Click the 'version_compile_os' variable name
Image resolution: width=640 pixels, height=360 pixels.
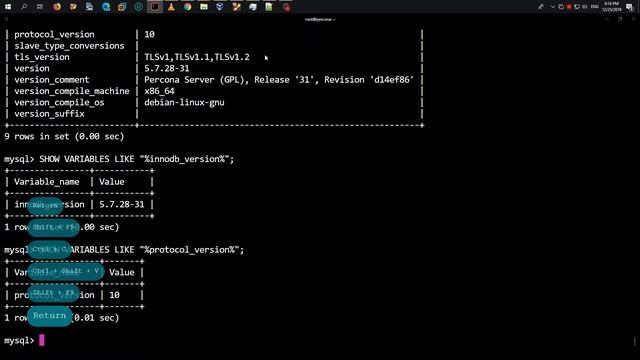pyautogui.click(x=59, y=102)
